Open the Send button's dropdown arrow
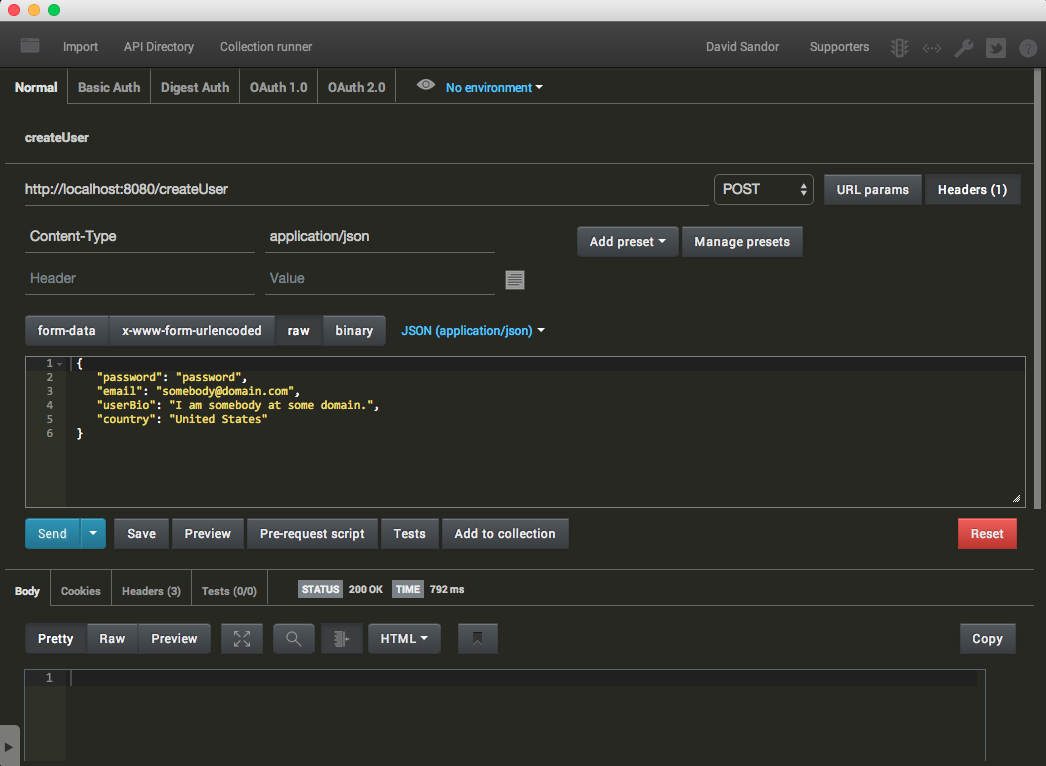Image resolution: width=1046 pixels, height=766 pixels. [93, 533]
